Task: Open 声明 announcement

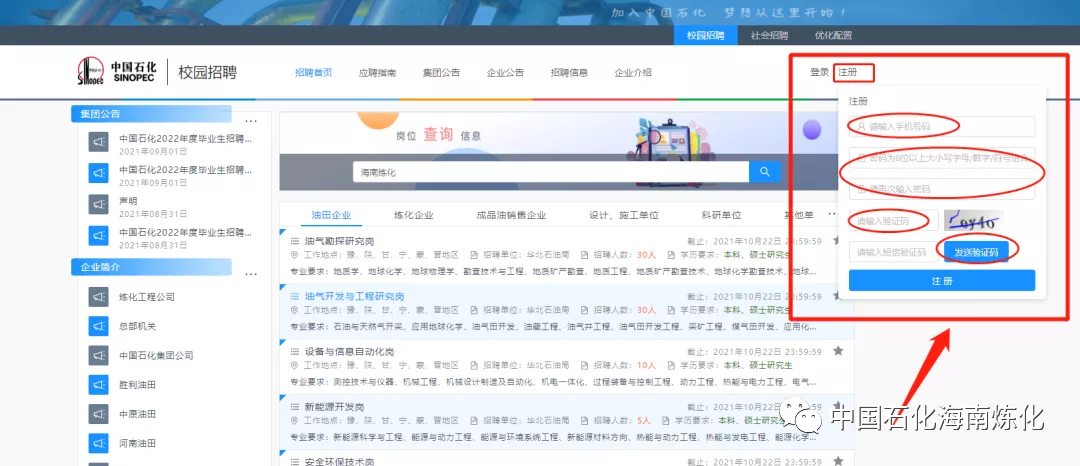Action: tap(128, 201)
